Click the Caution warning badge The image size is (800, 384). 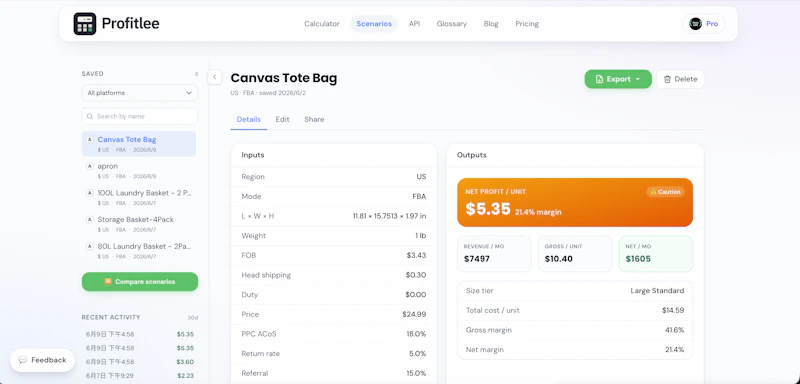[x=666, y=192]
